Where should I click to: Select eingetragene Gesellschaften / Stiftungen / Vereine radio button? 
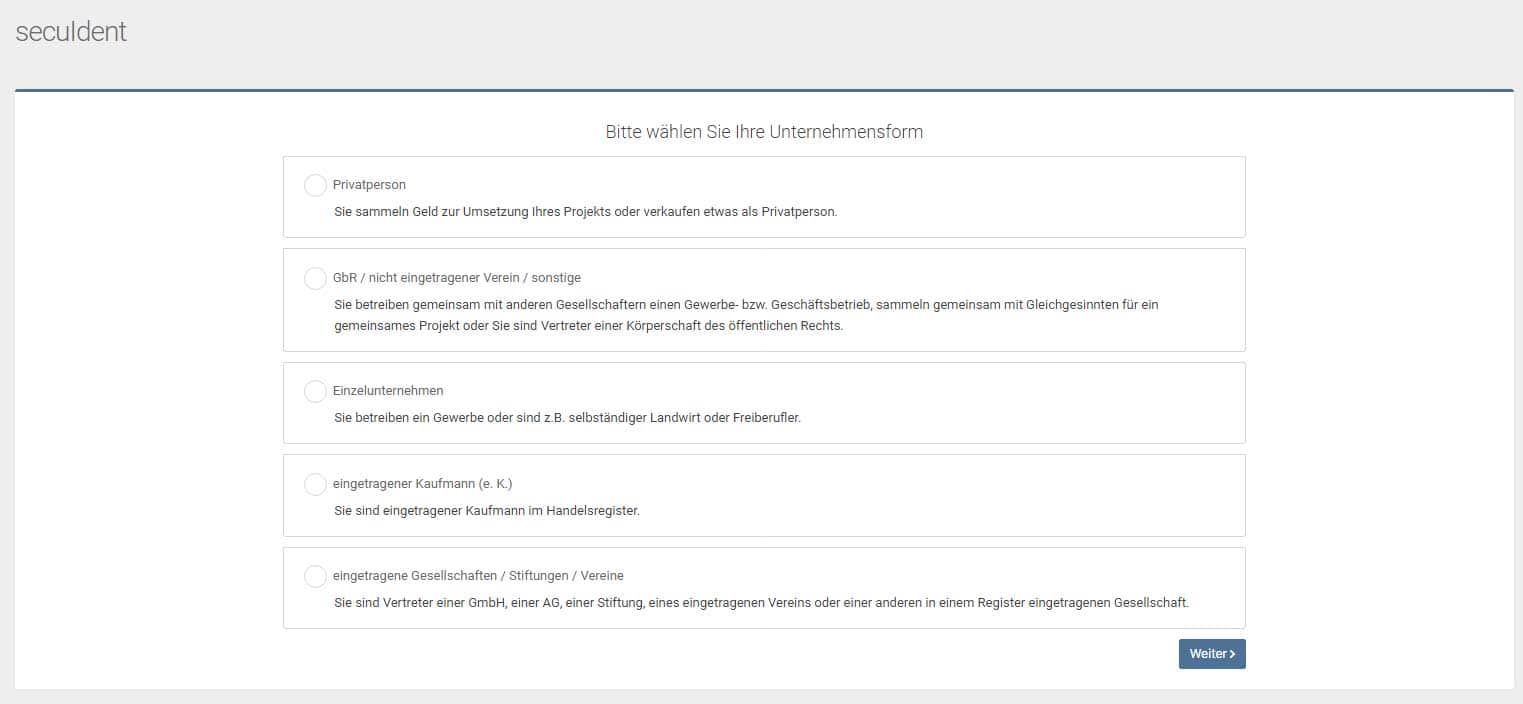click(315, 576)
